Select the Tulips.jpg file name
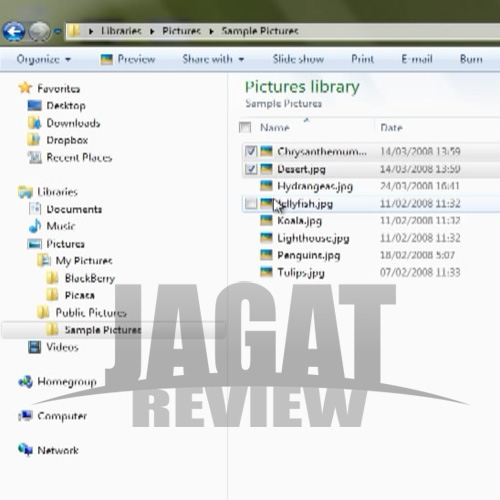 coord(301,273)
